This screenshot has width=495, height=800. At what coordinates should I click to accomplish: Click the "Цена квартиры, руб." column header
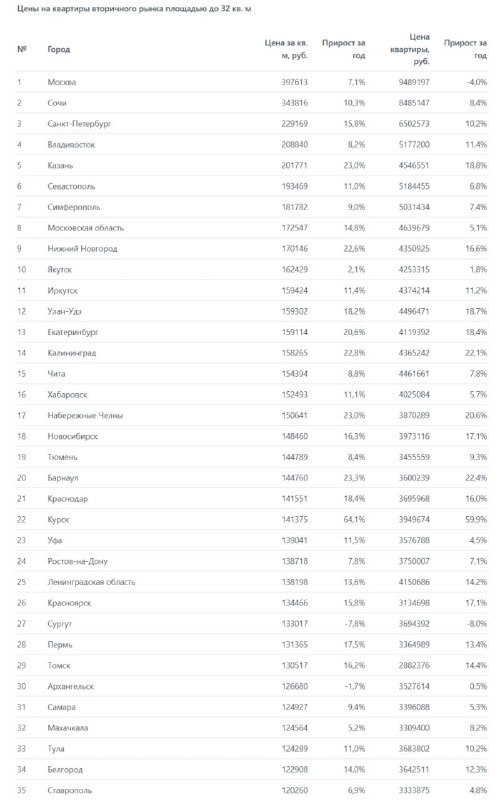(410, 49)
